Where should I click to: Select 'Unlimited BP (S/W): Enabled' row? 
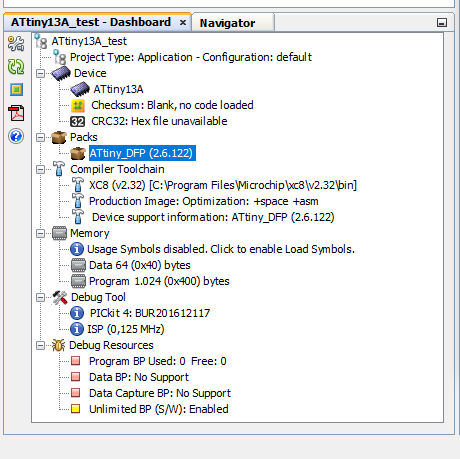[159, 409]
